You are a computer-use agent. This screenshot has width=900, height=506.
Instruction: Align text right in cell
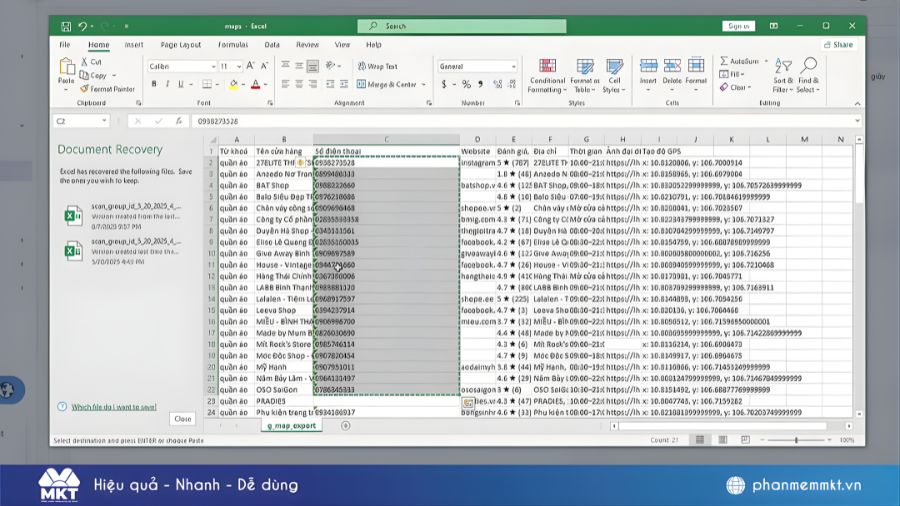313,84
